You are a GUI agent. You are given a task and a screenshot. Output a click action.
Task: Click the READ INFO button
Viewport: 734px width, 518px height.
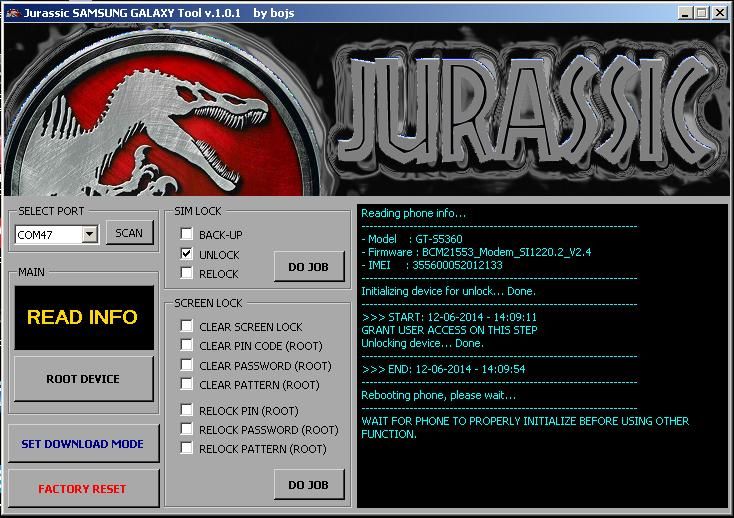pos(84,318)
